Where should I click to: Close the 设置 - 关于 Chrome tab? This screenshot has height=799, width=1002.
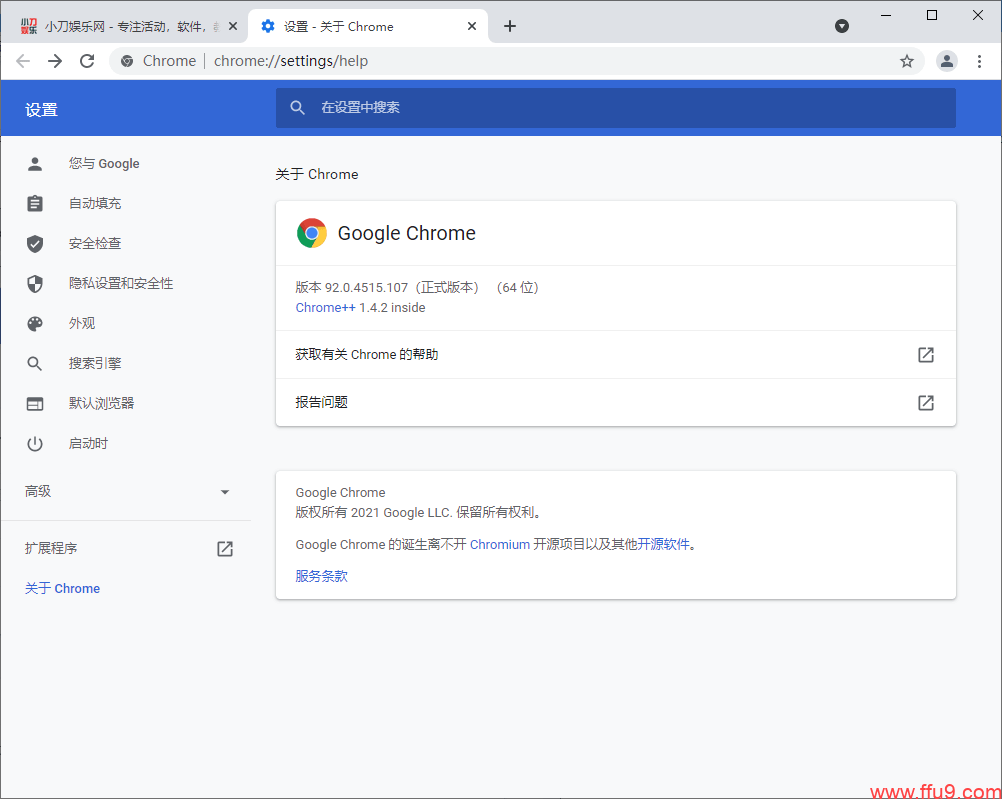point(472,26)
